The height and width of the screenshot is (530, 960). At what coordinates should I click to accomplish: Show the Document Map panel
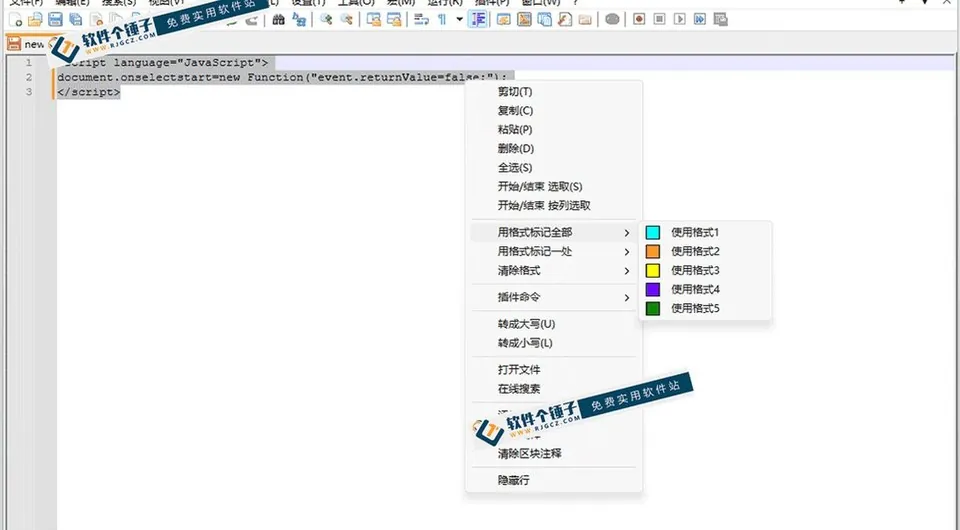pos(524,20)
